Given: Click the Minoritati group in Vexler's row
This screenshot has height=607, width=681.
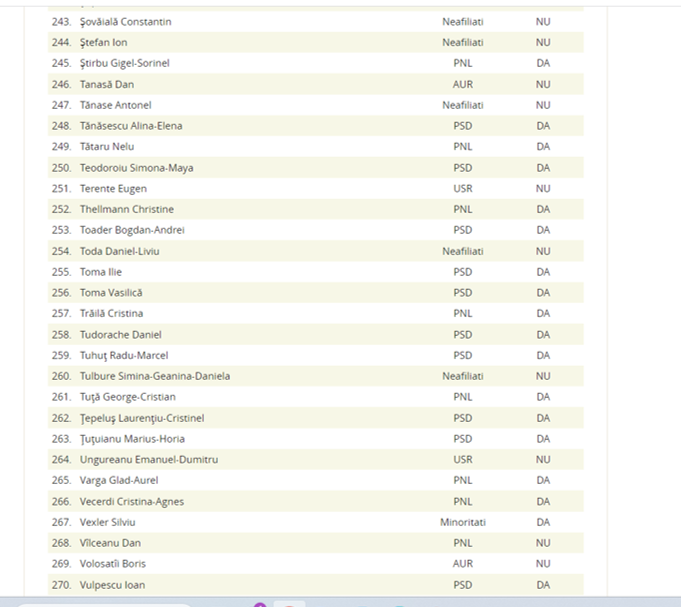Looking at the screenshot, I should point(462,522).
